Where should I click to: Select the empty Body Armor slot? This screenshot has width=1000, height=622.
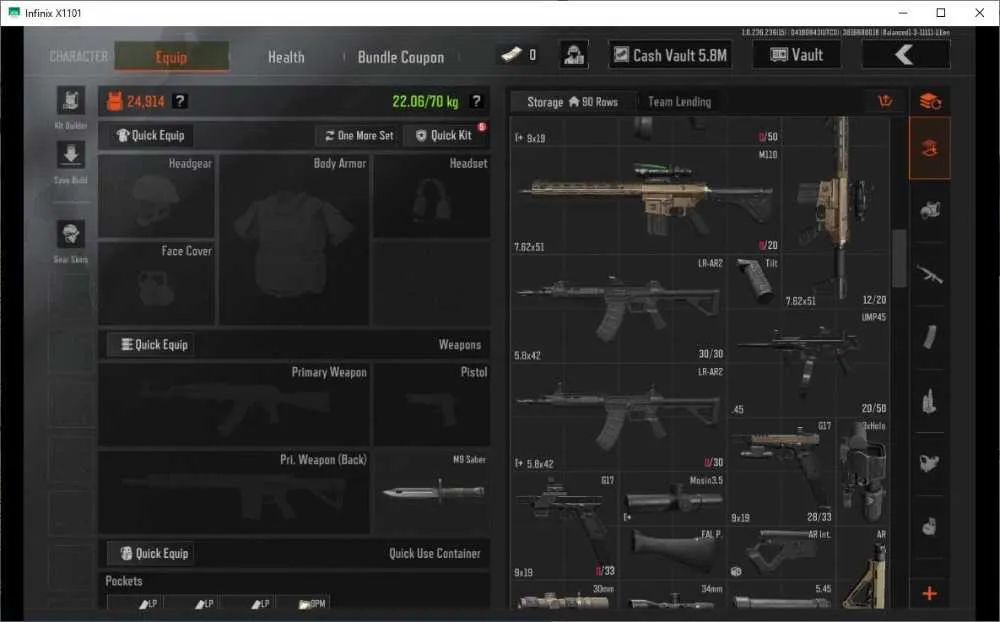click(294, 239)
